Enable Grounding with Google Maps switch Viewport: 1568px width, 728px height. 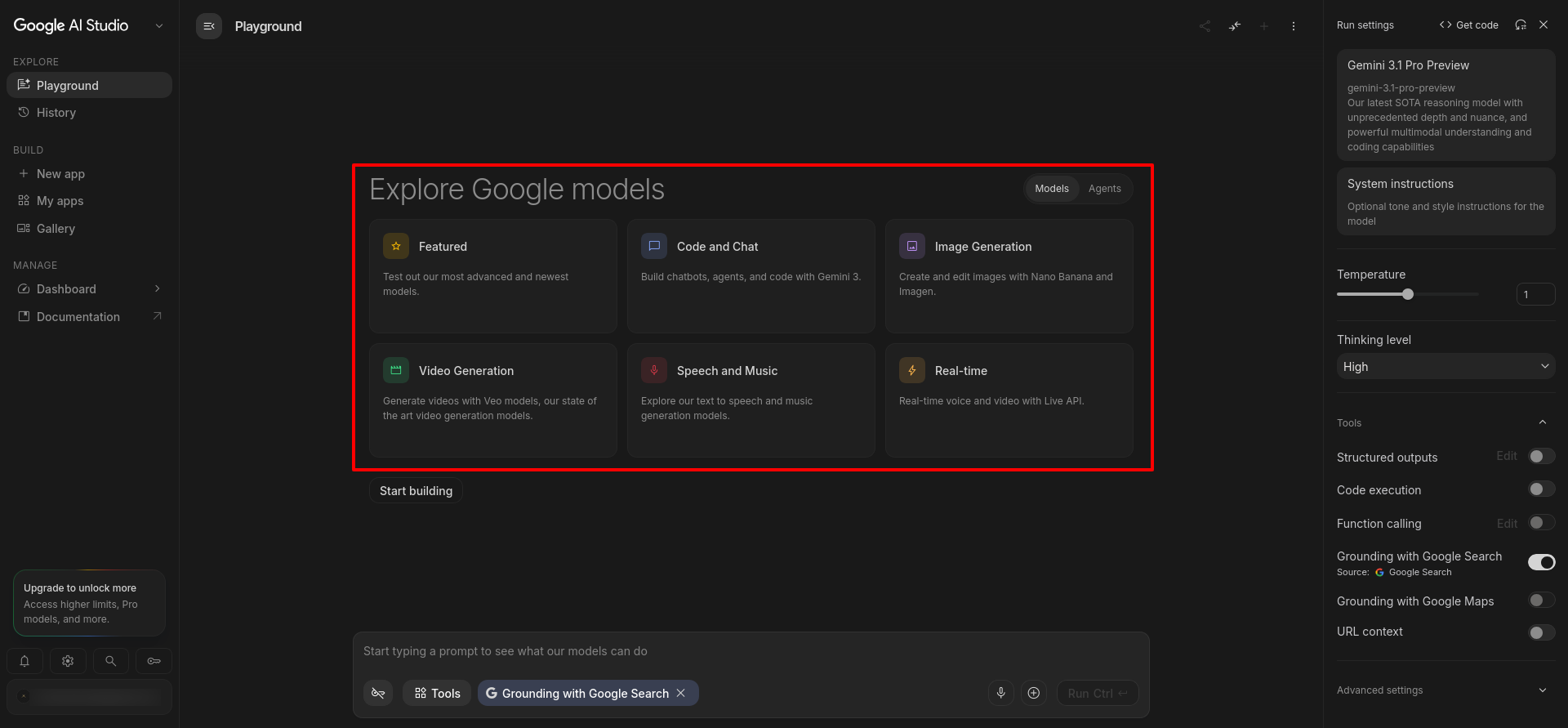1542,601
